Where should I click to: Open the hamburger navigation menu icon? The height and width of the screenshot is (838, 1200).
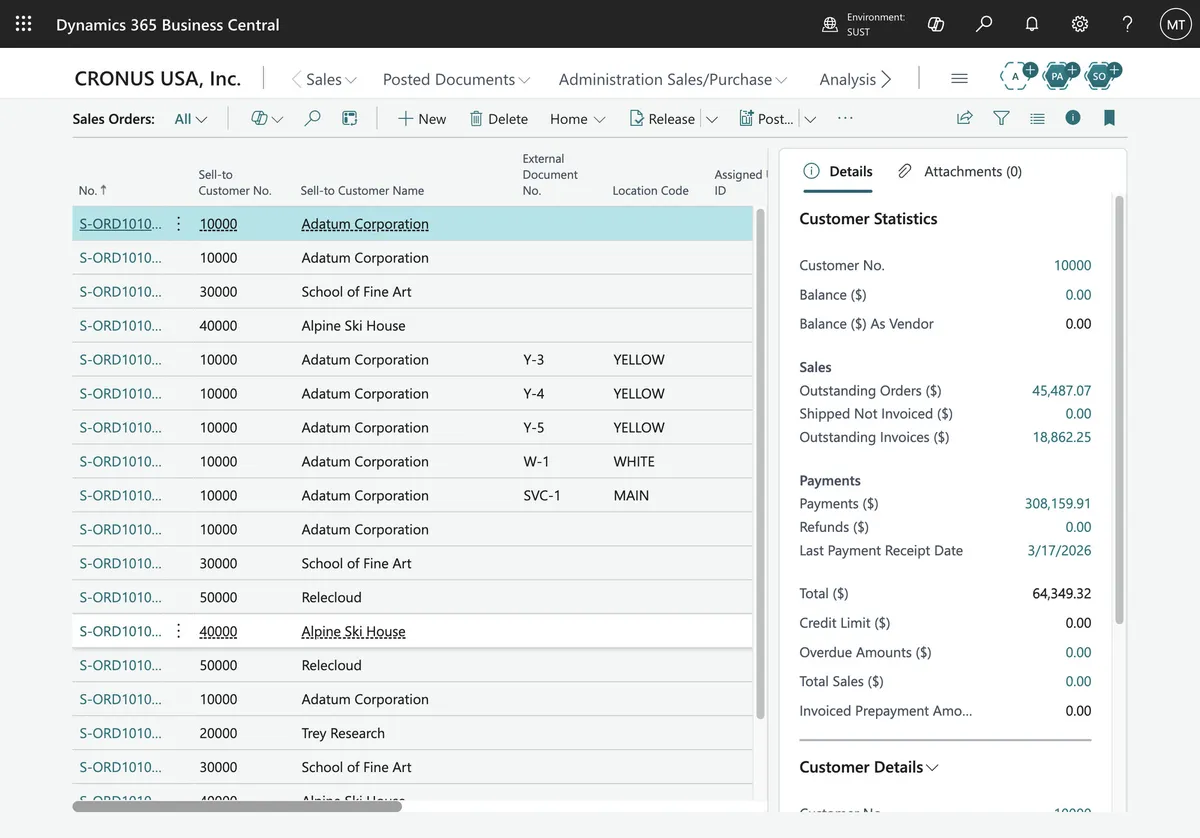tap(959, 78)
